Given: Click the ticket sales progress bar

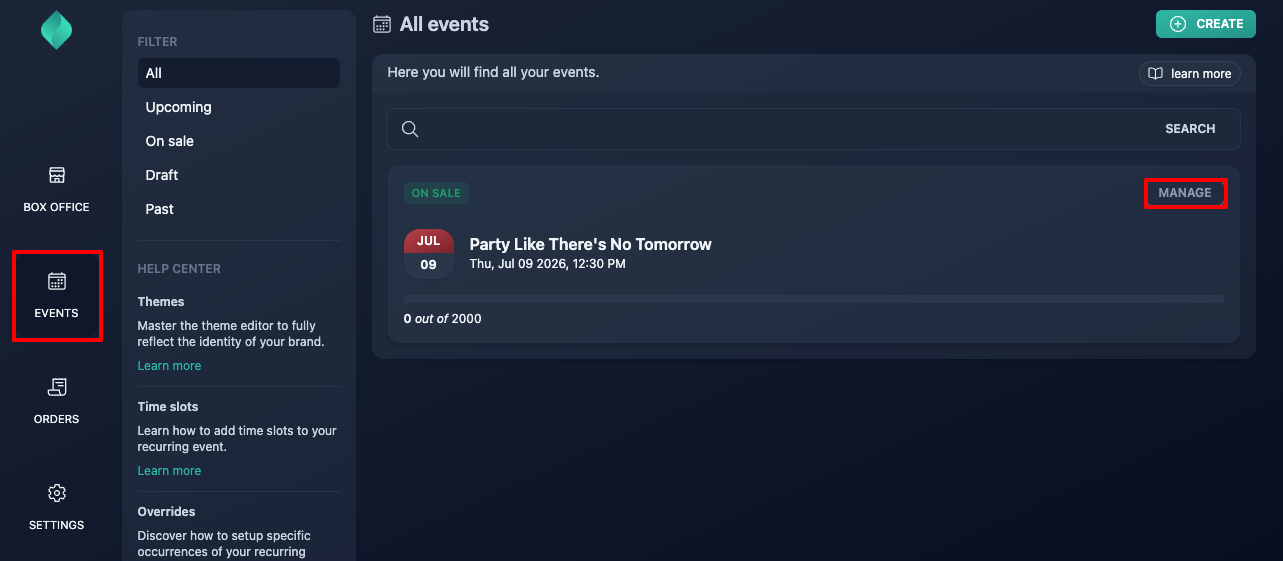Looking at the screenshot, I should coord(814,299).
